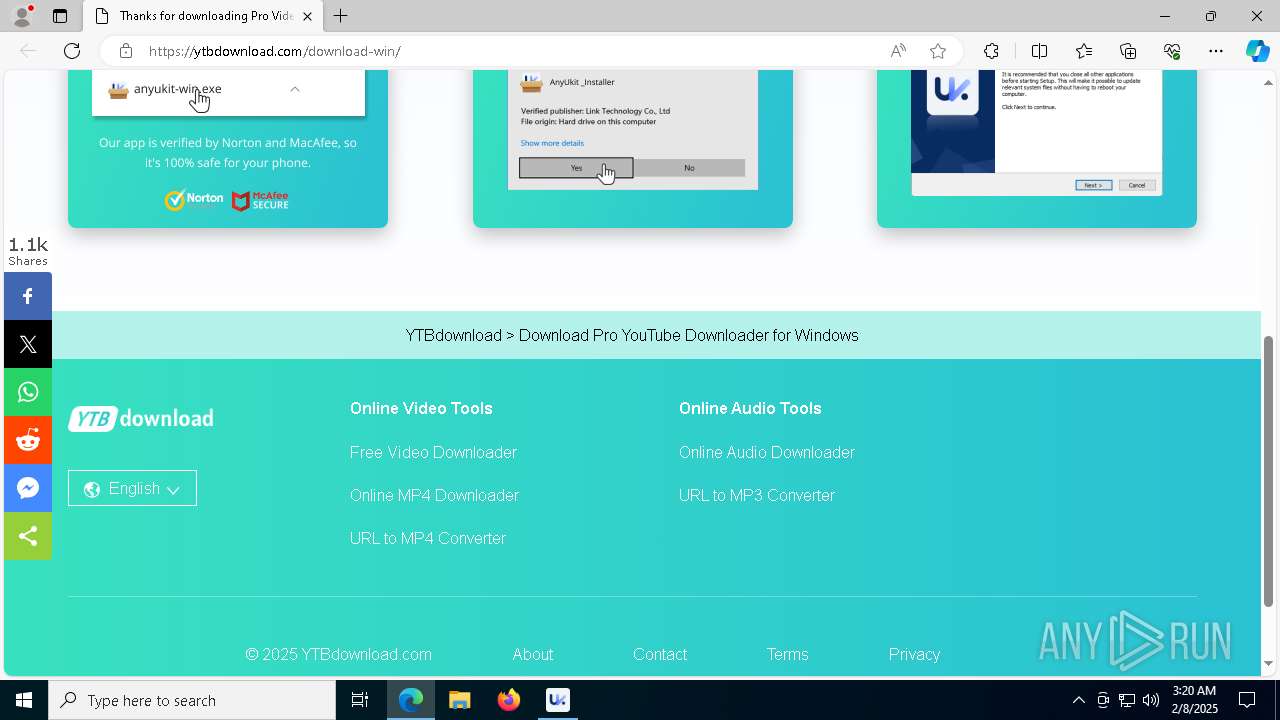View site information lock icon
The image size is (1280, 720).
click(126, 51)
